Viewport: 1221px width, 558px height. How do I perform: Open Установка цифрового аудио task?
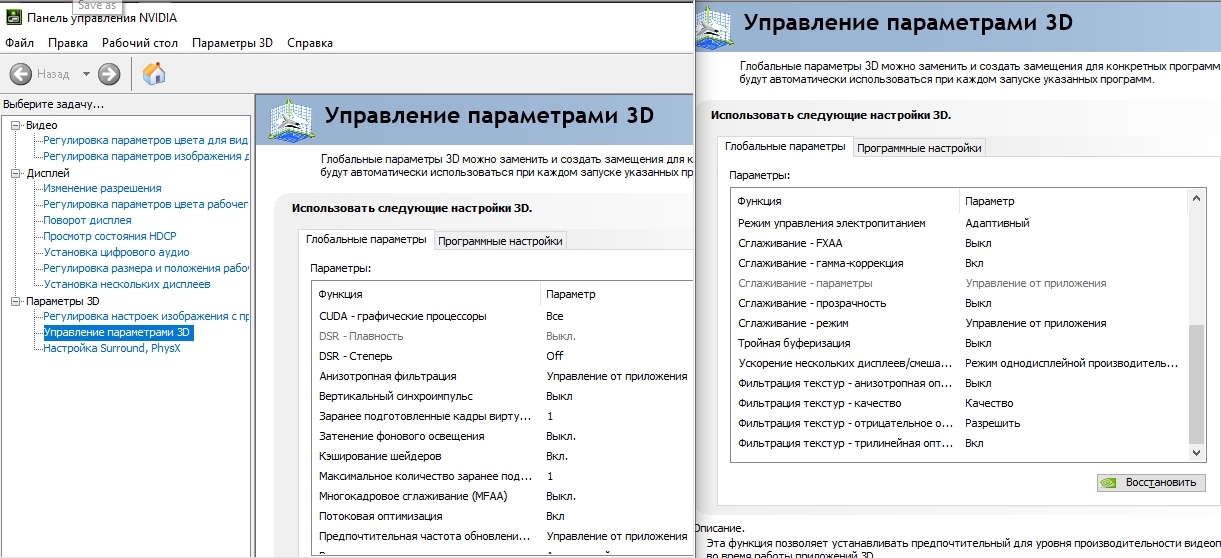click(x=116, y=252)
